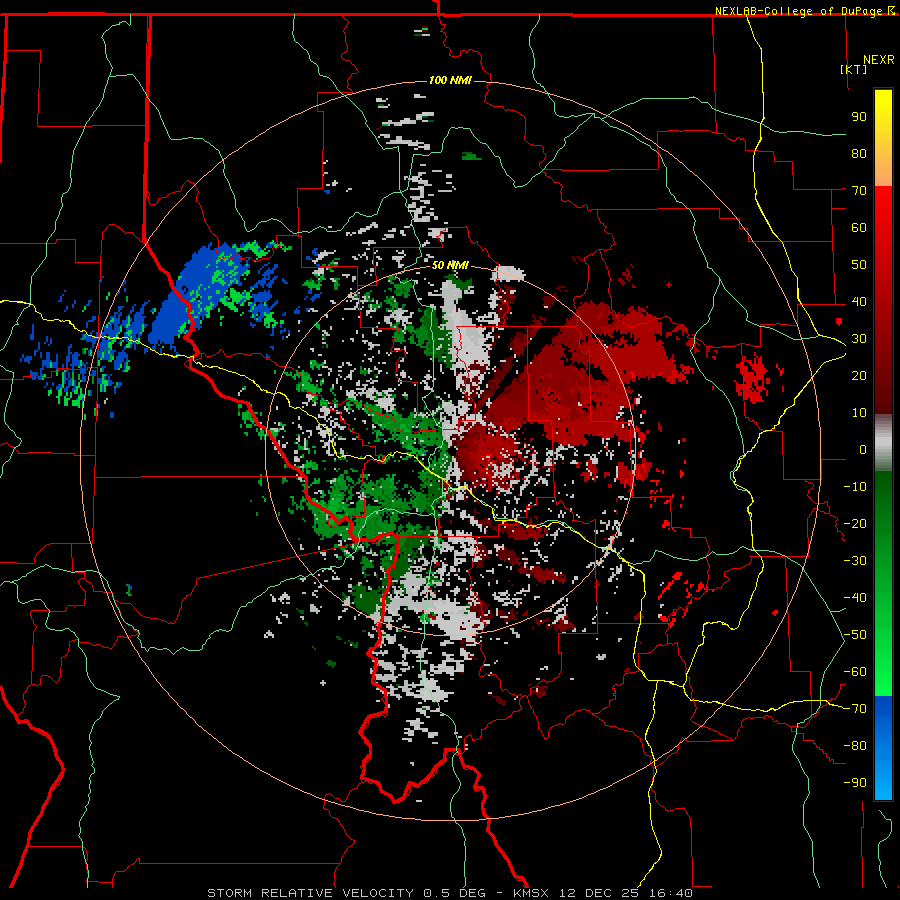Click the KMSX station identifier in caption
900x900 pixels.
(530, 893)
